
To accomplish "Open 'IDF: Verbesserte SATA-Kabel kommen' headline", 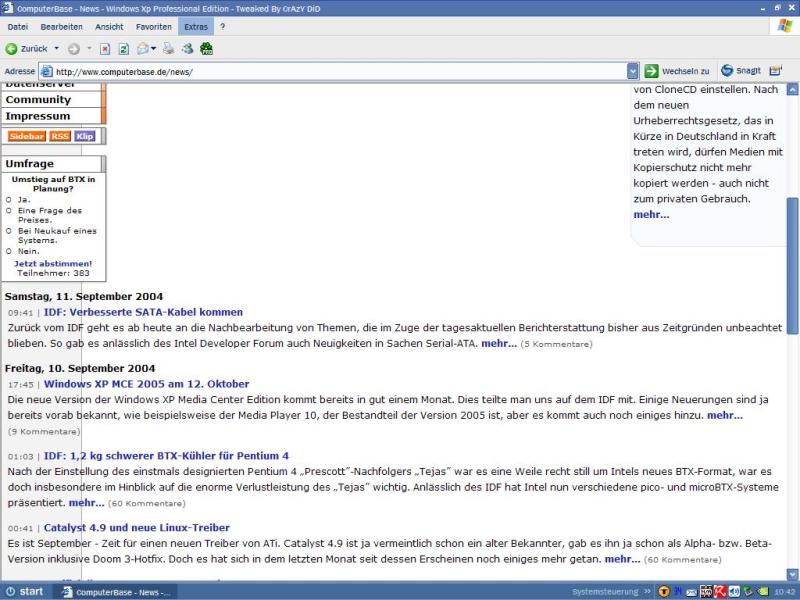I will (x=143, y=312).
